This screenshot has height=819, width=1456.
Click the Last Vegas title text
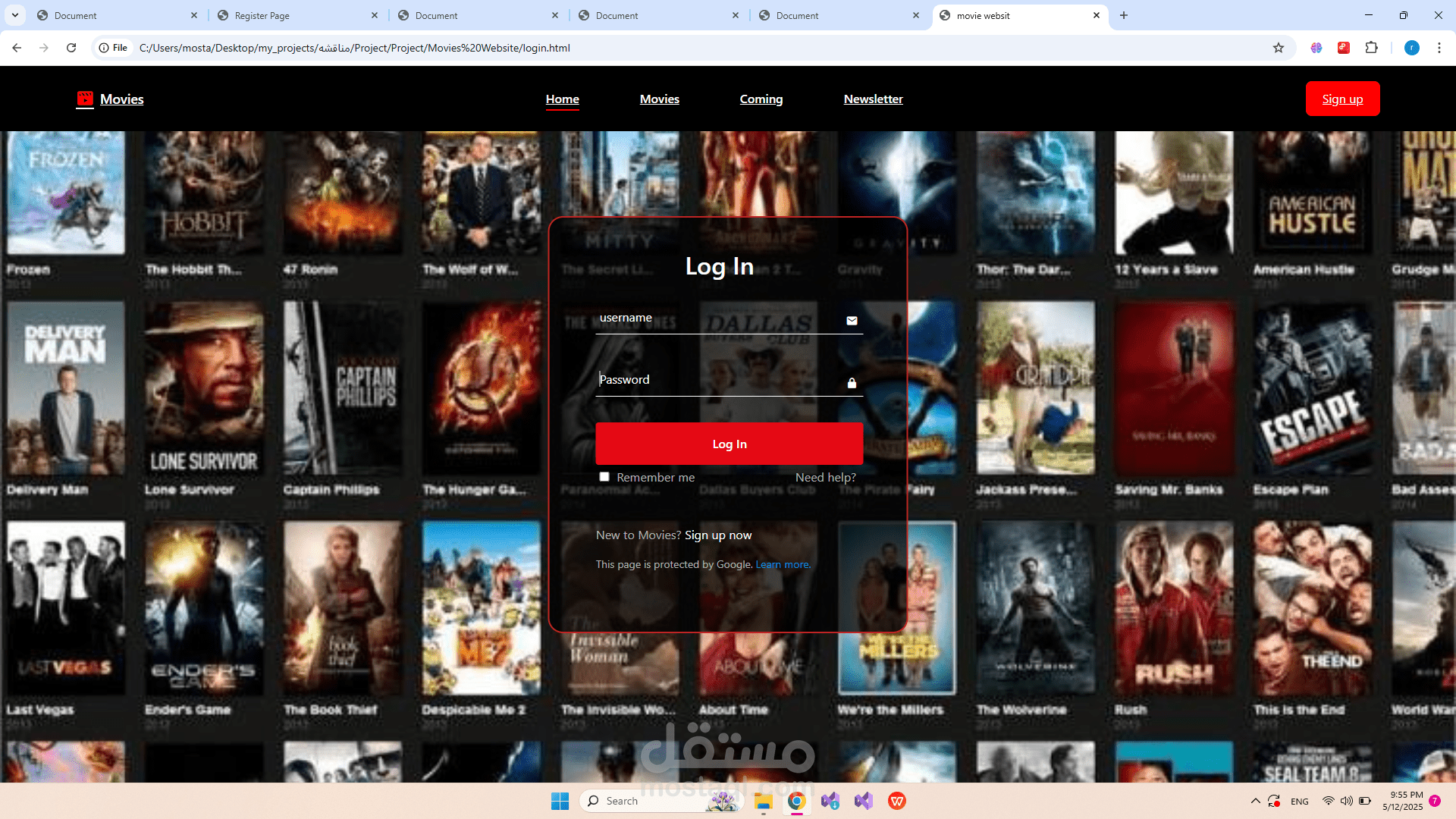(40, 710)
